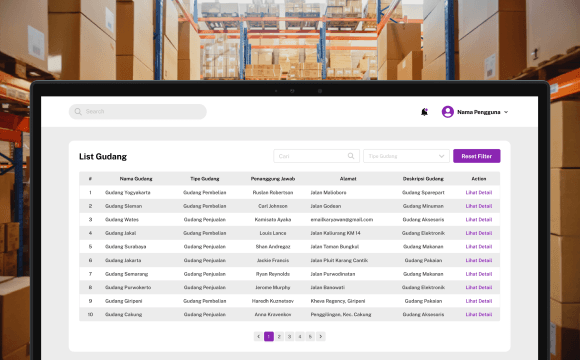580x360 pixels.
Task: Select the Gudang Purwokerto name cell
Action: [x=128, y=287]
